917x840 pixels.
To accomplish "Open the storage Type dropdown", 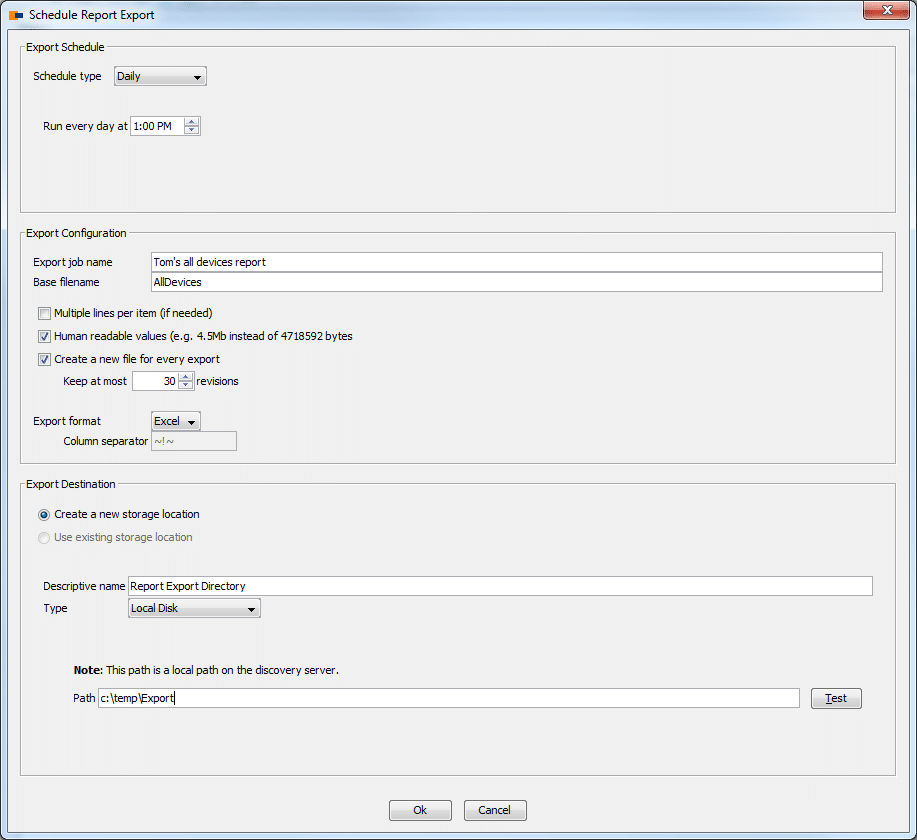I will click(x=194, y=608).
